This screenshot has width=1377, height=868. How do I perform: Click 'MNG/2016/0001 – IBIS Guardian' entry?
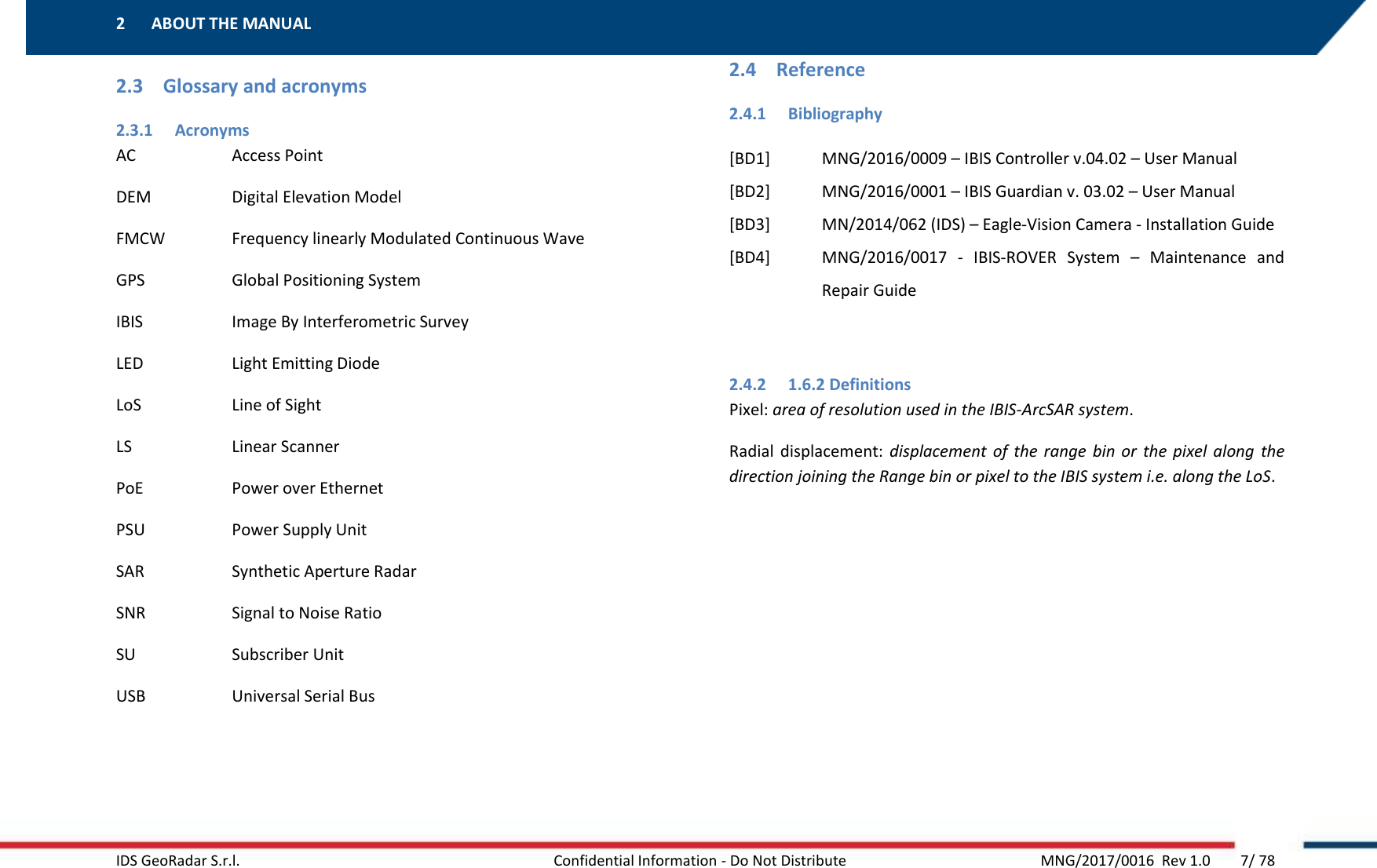pos(1028,191)
